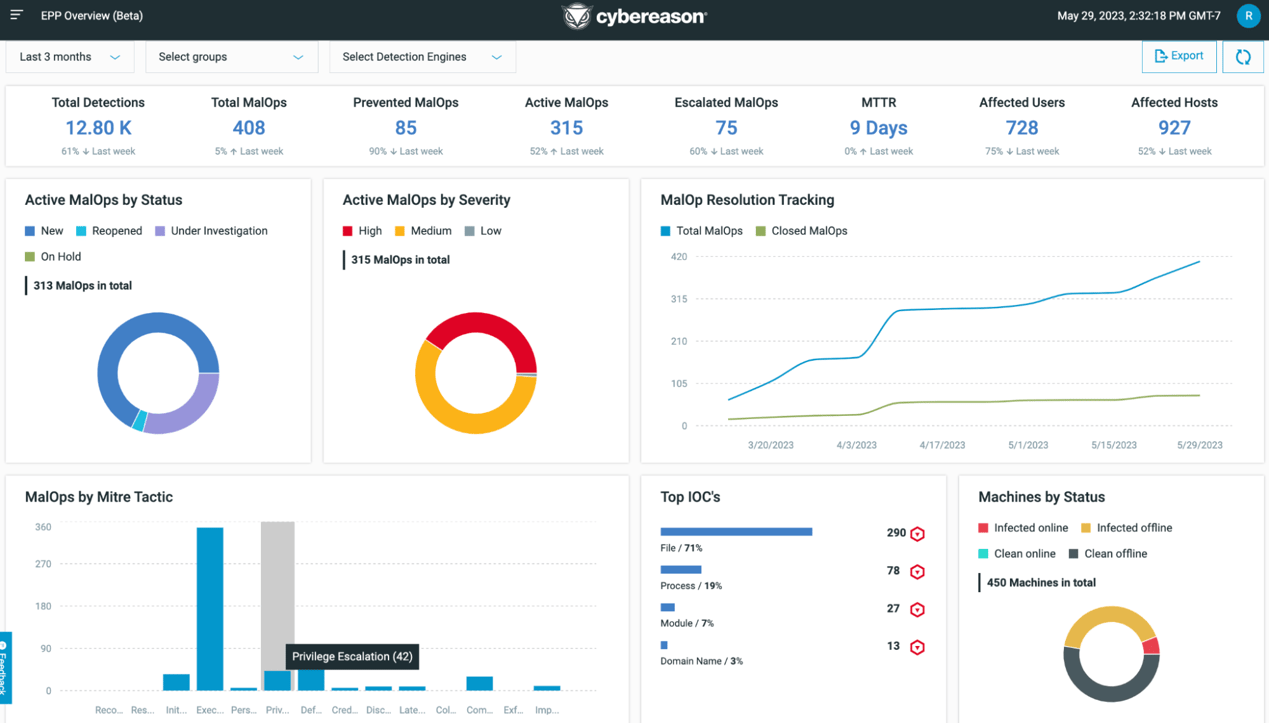
Task: Open the user profile avatar R
Action: (1248, 16)
